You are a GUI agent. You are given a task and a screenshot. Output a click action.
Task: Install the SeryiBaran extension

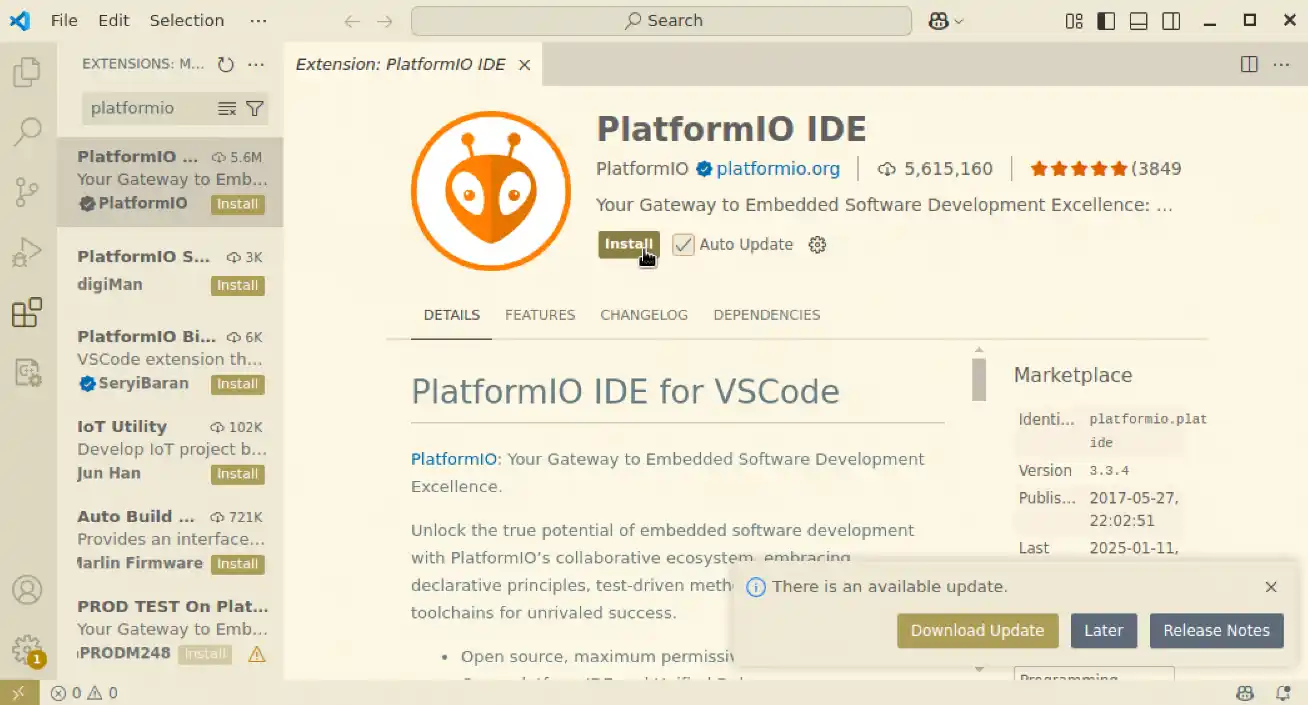tap(238, 384)
